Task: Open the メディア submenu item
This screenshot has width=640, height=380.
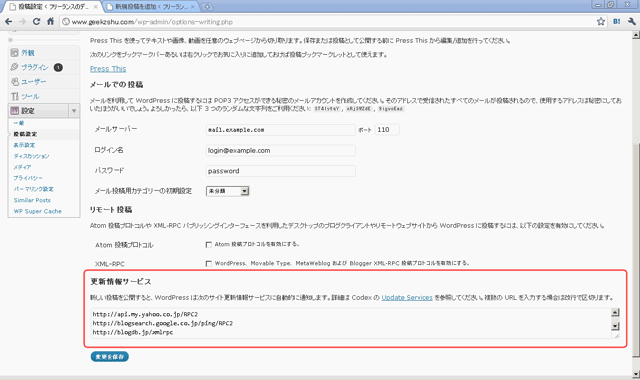Action: [22, 167]
